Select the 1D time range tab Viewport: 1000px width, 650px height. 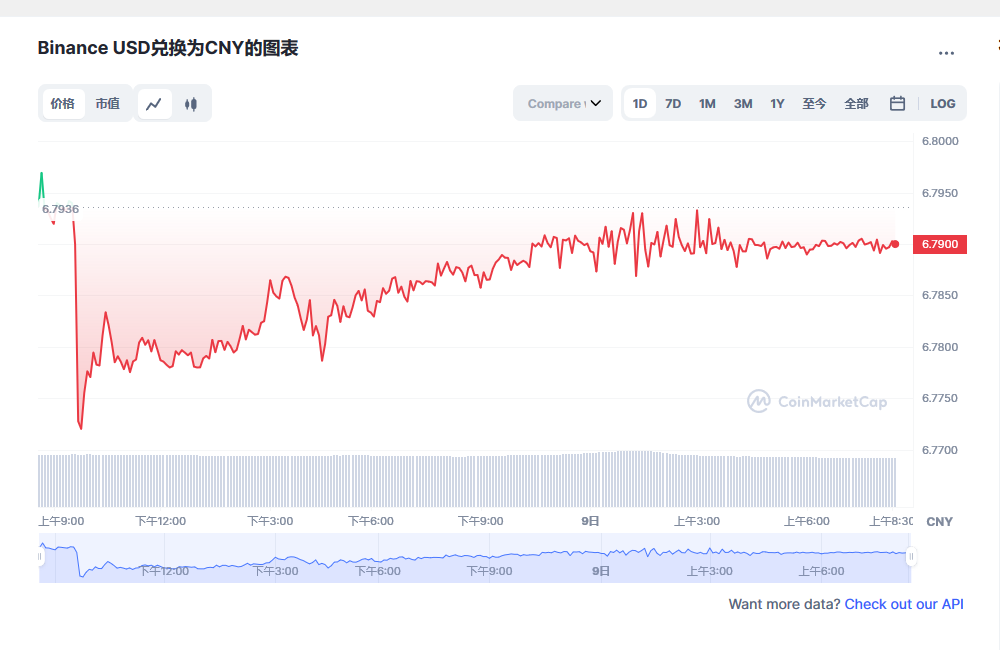point(640,103)
